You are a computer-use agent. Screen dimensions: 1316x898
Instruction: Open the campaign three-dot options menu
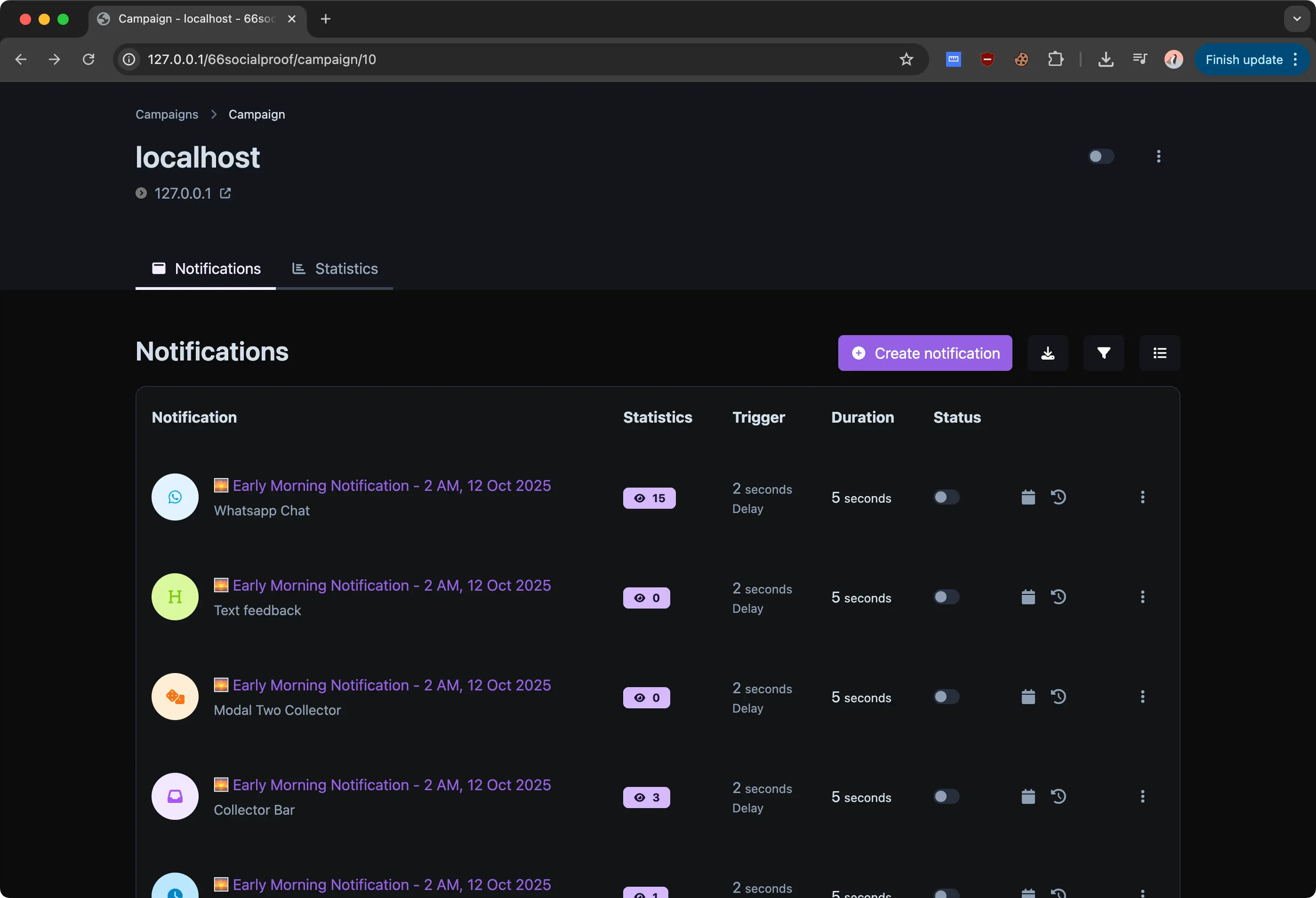(1158, 157)
